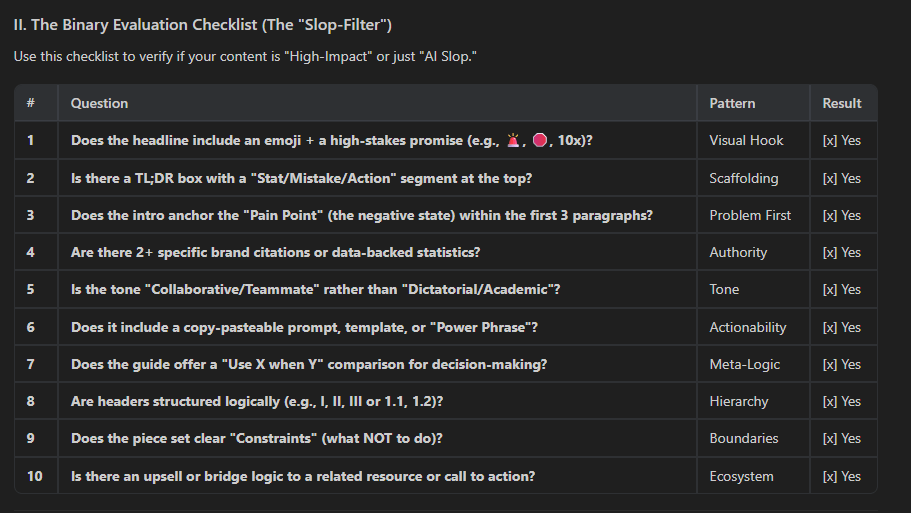Toggle the [x] Yes result for Ecosystem row
911x513 pixels.
[841, 476]
